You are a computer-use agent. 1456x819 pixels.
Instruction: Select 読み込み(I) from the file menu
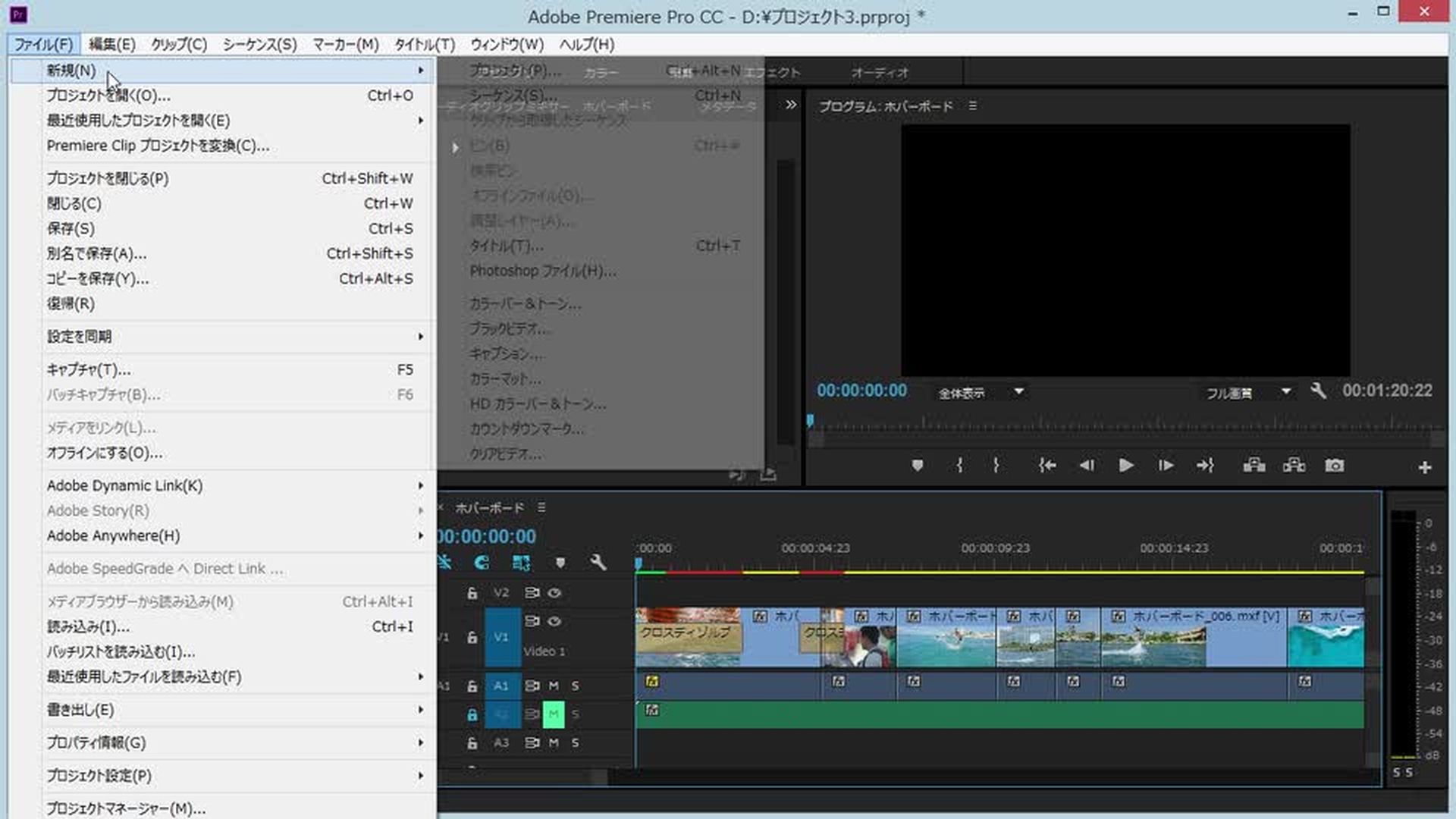tap(88, 627)
